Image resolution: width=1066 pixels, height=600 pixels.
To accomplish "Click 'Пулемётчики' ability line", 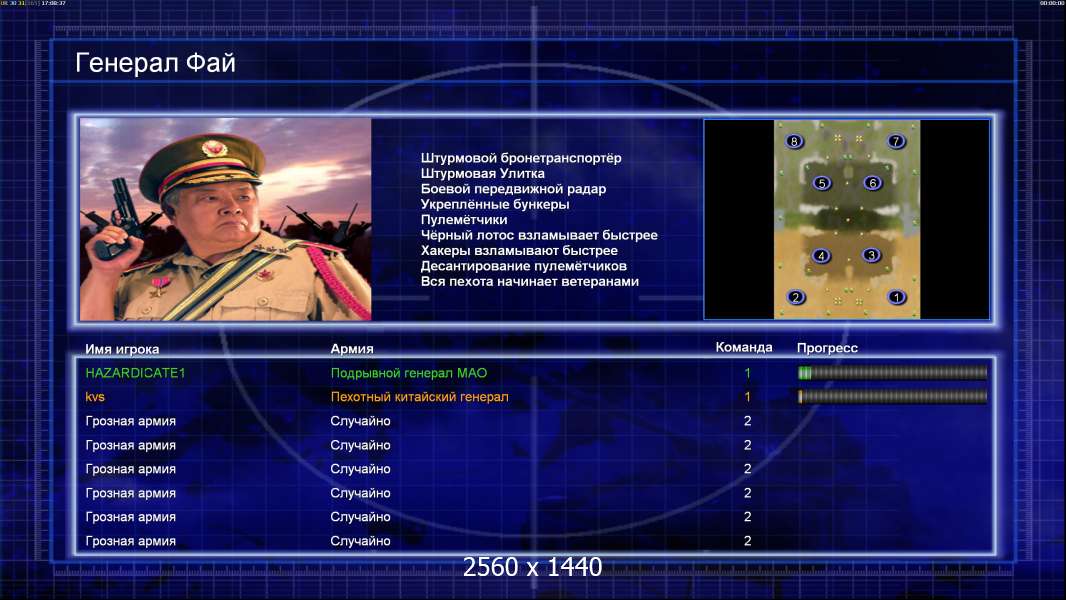I will [464, 219].
